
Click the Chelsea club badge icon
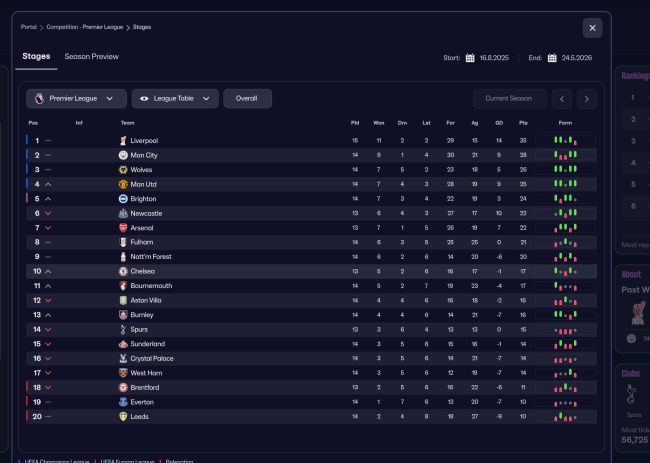[123, 271]
